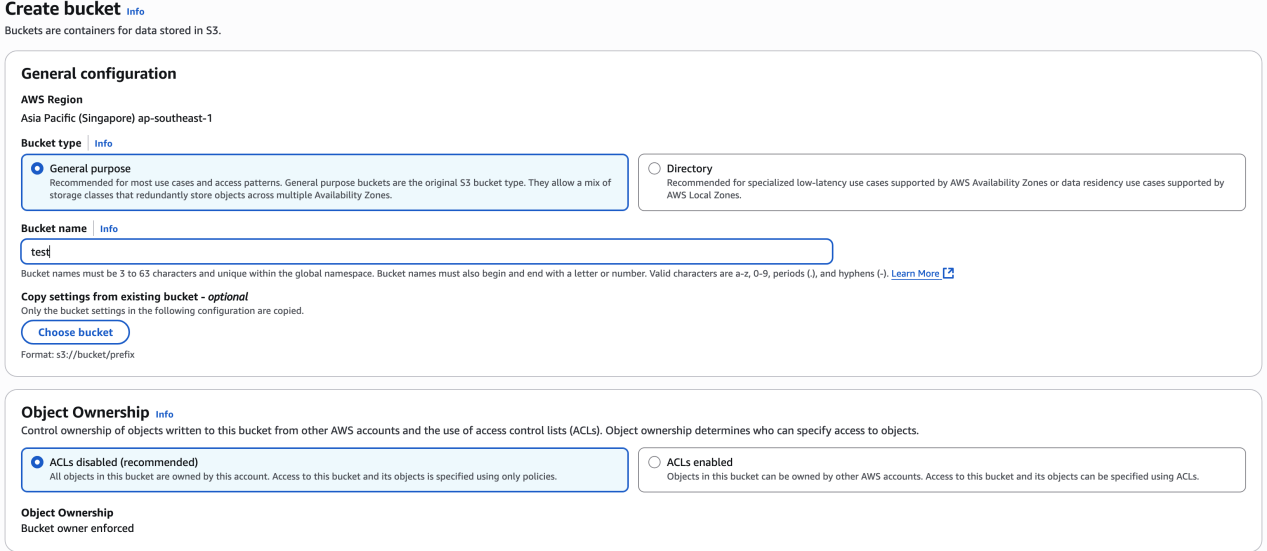1267x551 pixels.
Task: Open the Learn More link on bucket naming
Action: point(915,274)
